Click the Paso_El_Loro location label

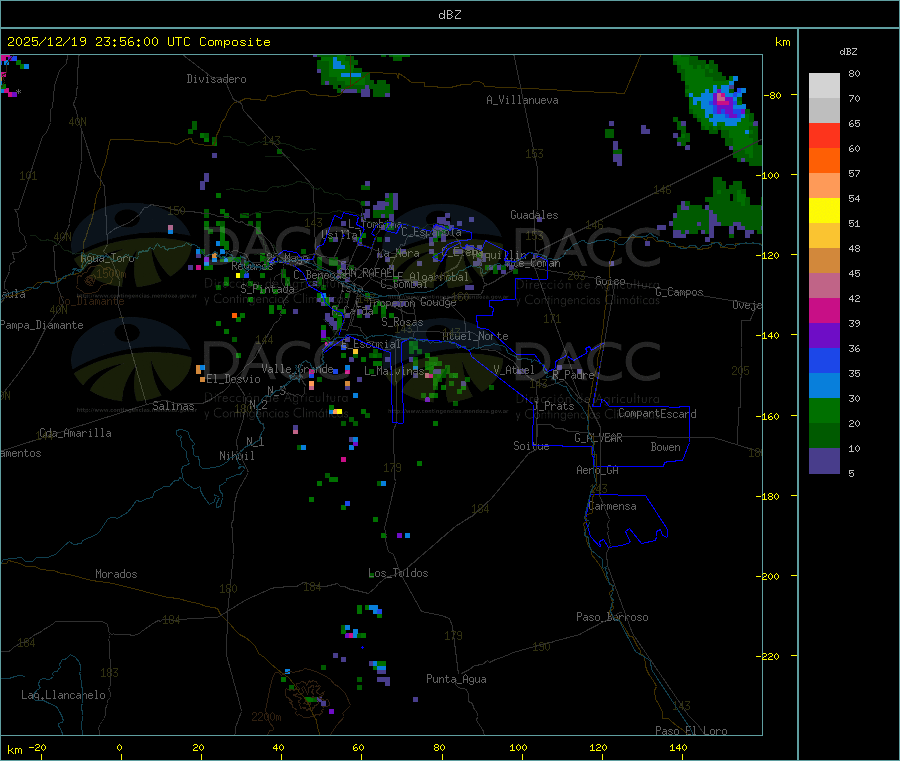tap(692, 731)
